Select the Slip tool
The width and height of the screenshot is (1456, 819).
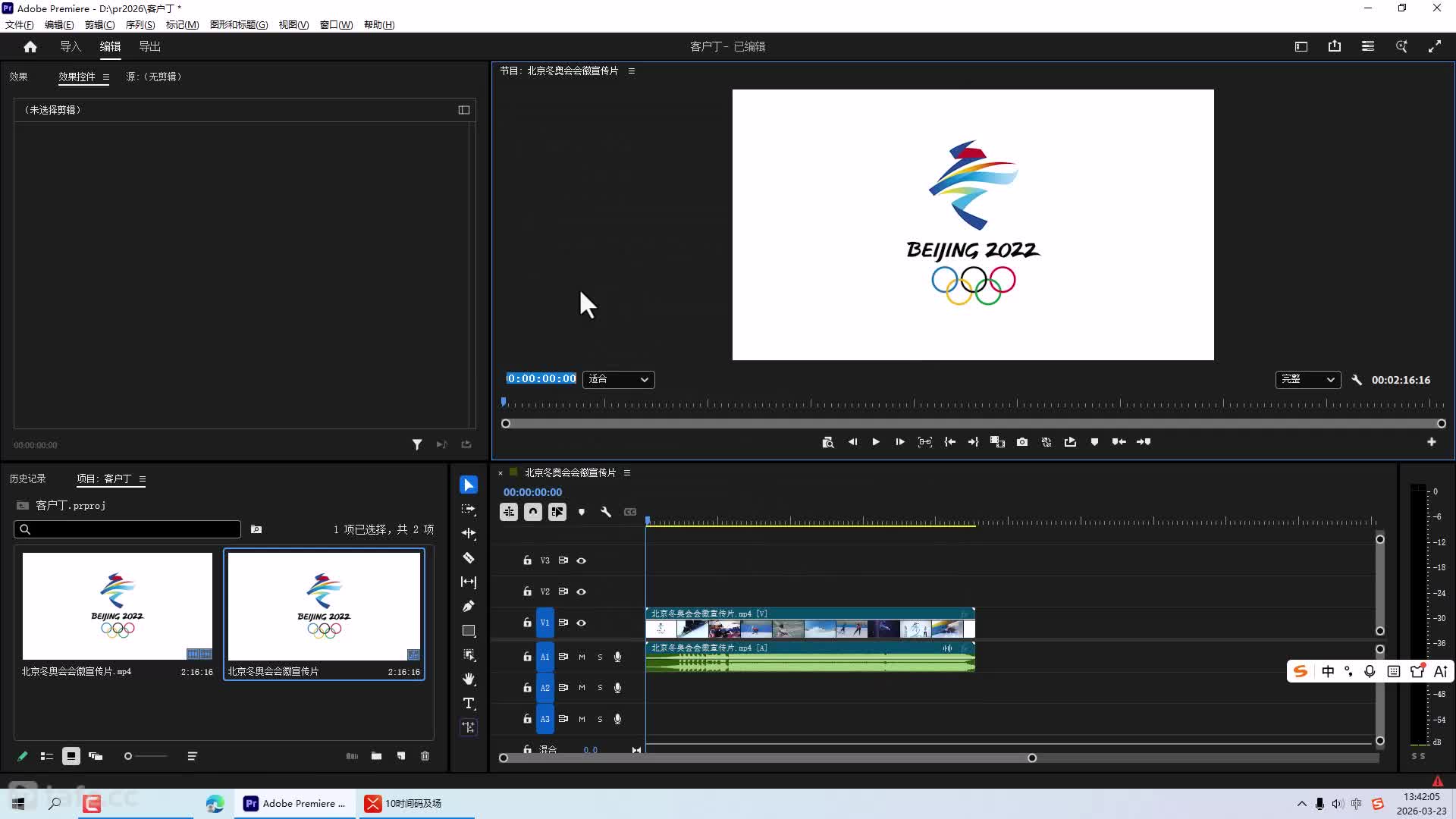(469, 582)
